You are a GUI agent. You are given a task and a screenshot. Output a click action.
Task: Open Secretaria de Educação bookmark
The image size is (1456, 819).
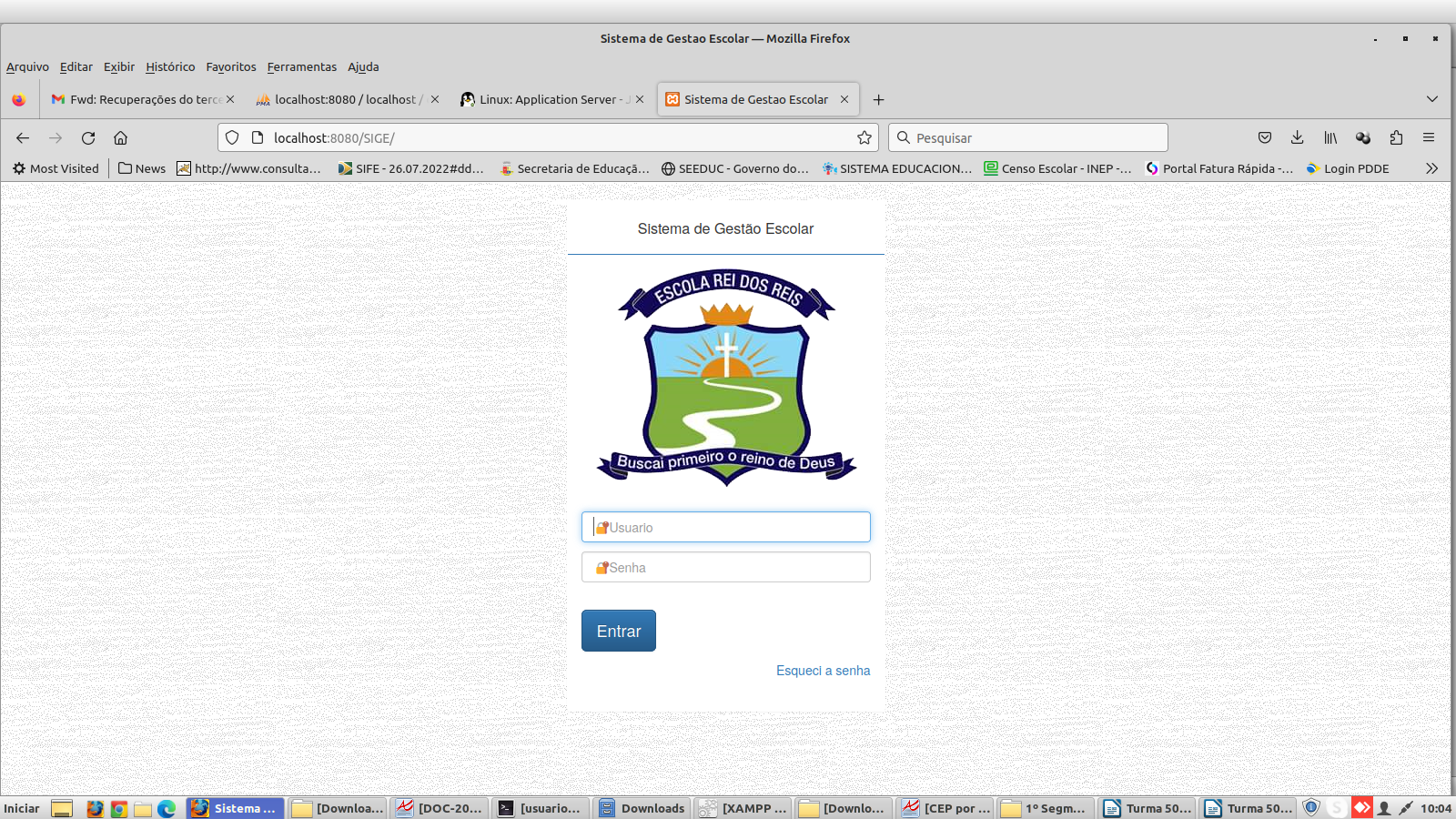pos(574,168)
